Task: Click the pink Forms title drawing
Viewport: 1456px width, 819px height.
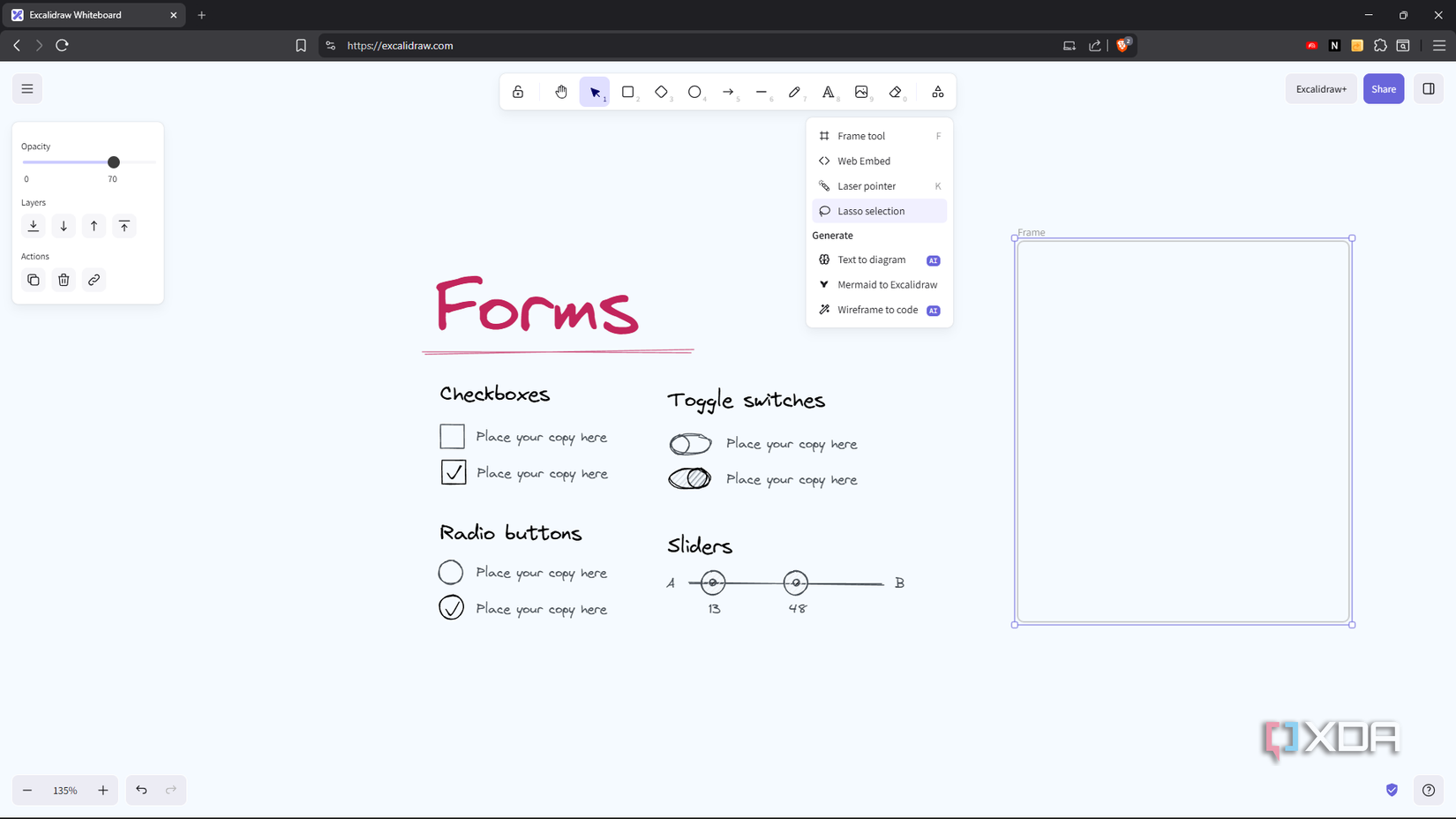Action: (537, 305)
